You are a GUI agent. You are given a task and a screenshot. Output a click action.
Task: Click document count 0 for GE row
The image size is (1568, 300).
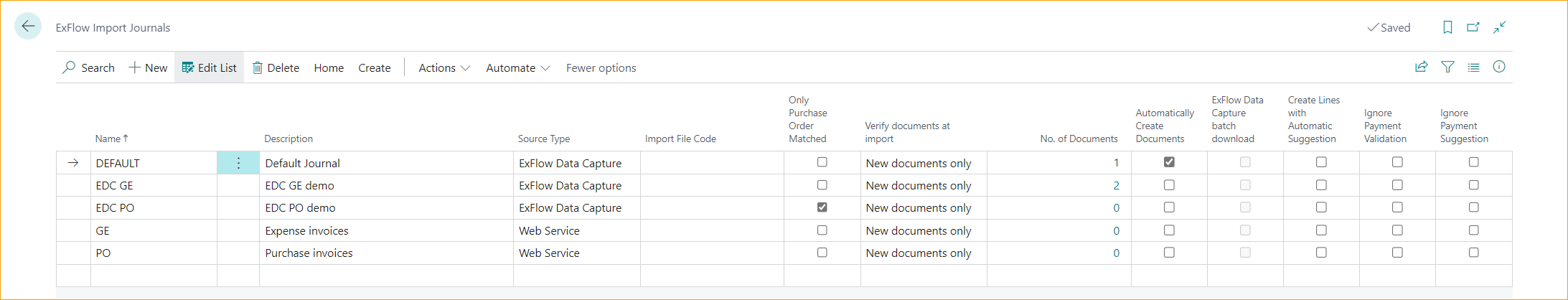coord(1116,230)
